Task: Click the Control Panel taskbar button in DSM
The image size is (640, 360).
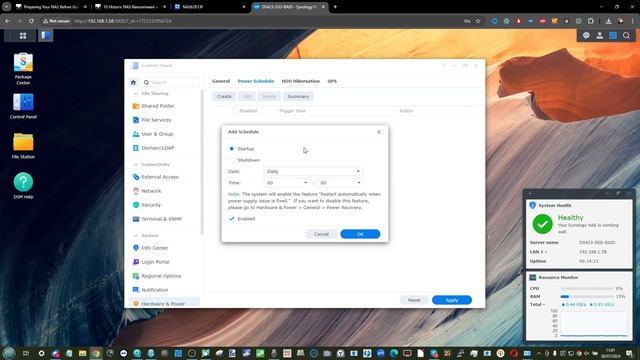Action: coord(45,36)
